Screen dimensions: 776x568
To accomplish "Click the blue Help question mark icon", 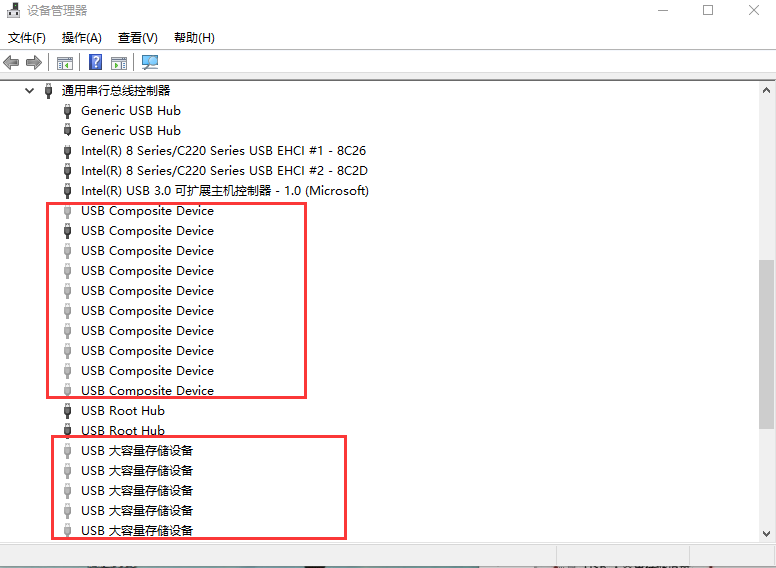I will 96,63.
